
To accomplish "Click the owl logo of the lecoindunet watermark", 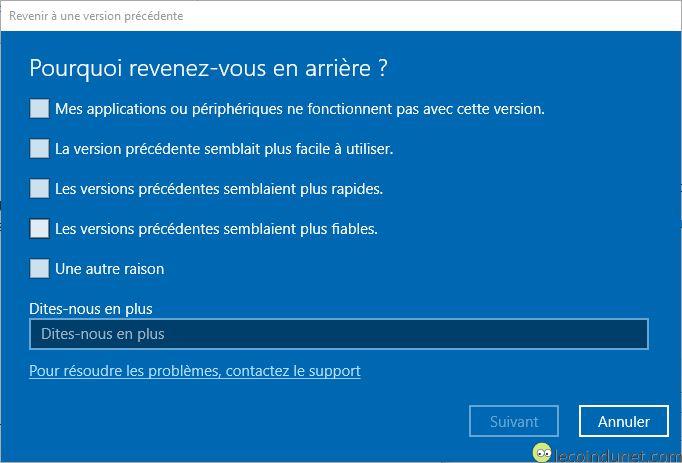I will [x=542, y=453].
